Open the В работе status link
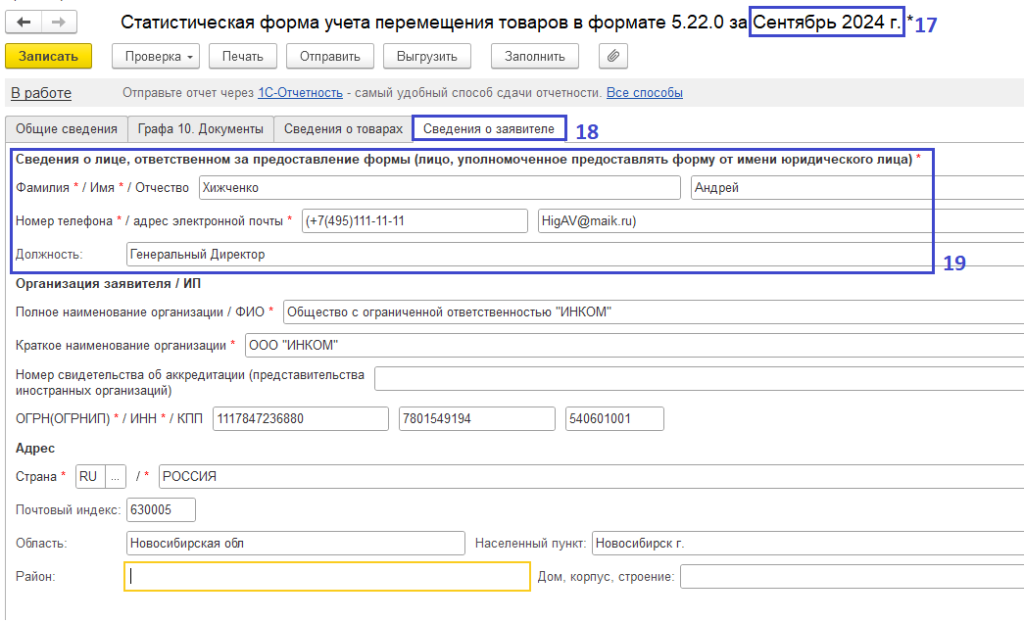This screenshot has width=1024, height=622. (41, 93)
